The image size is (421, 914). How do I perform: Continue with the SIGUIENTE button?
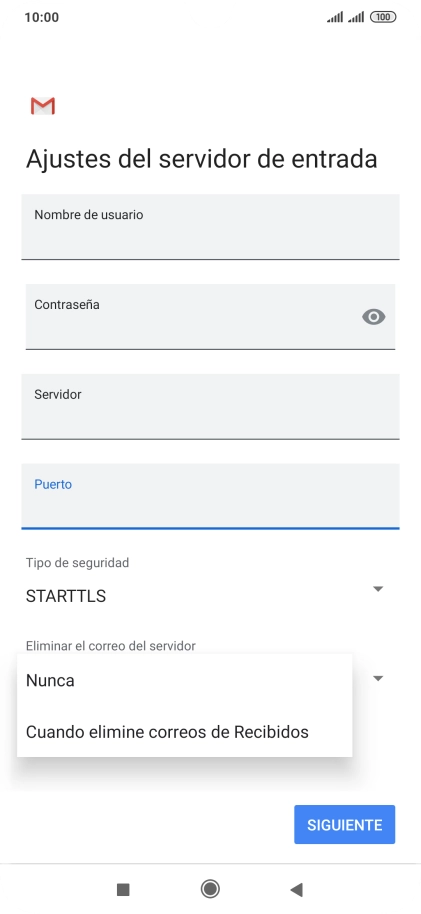click(x=345, y=824)
